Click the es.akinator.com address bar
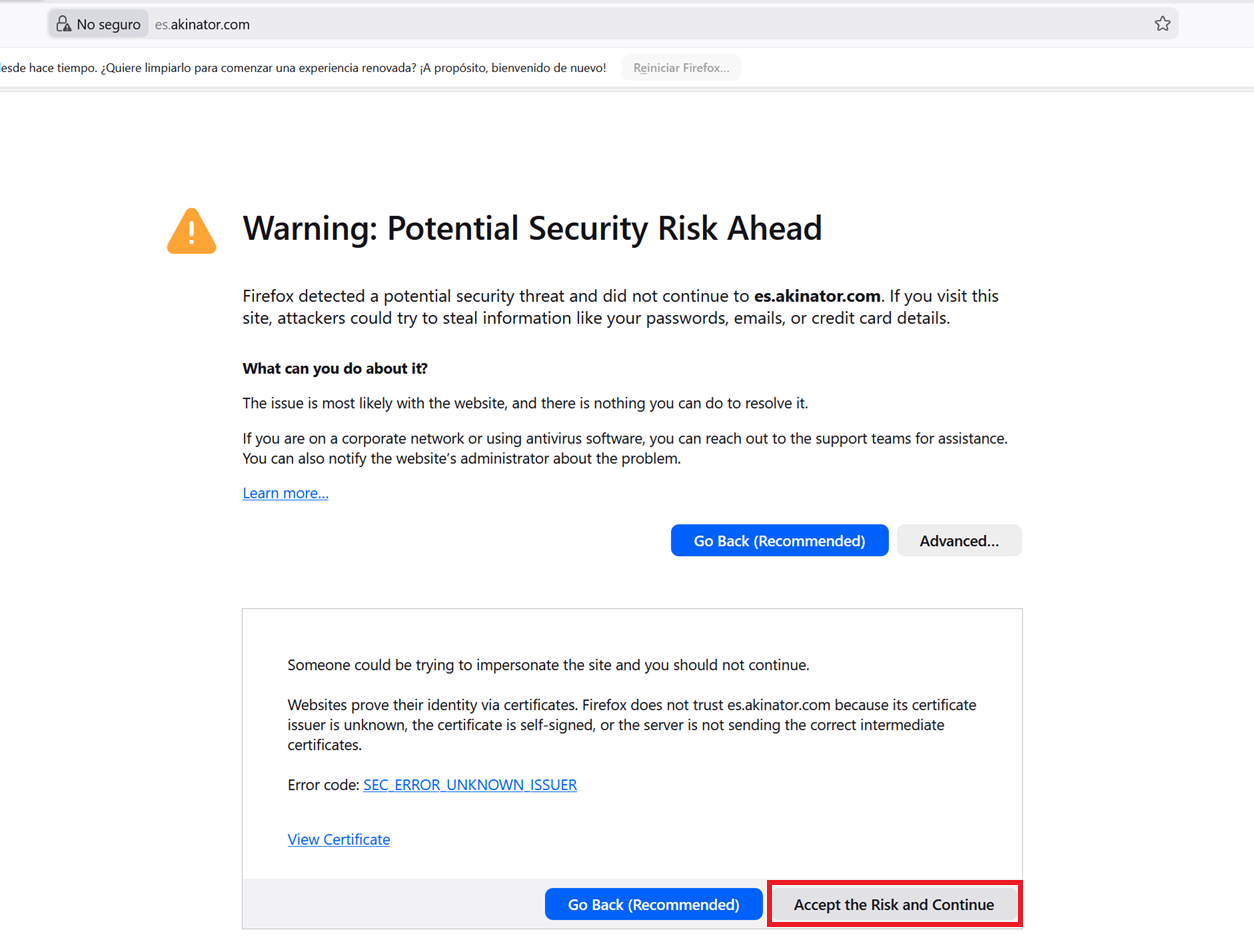Screen dimensions: 1254x942 [600, 24]
